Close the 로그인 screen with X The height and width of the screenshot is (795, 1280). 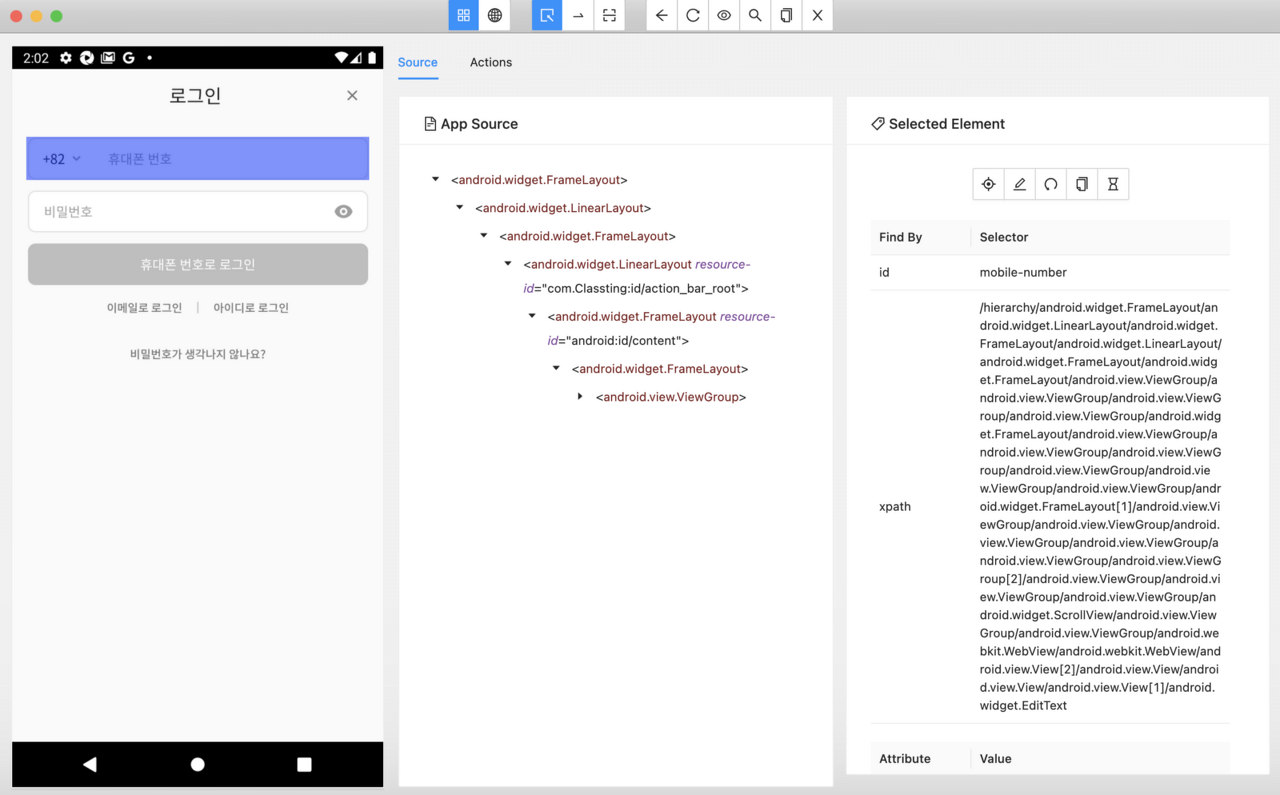point(352,95)
